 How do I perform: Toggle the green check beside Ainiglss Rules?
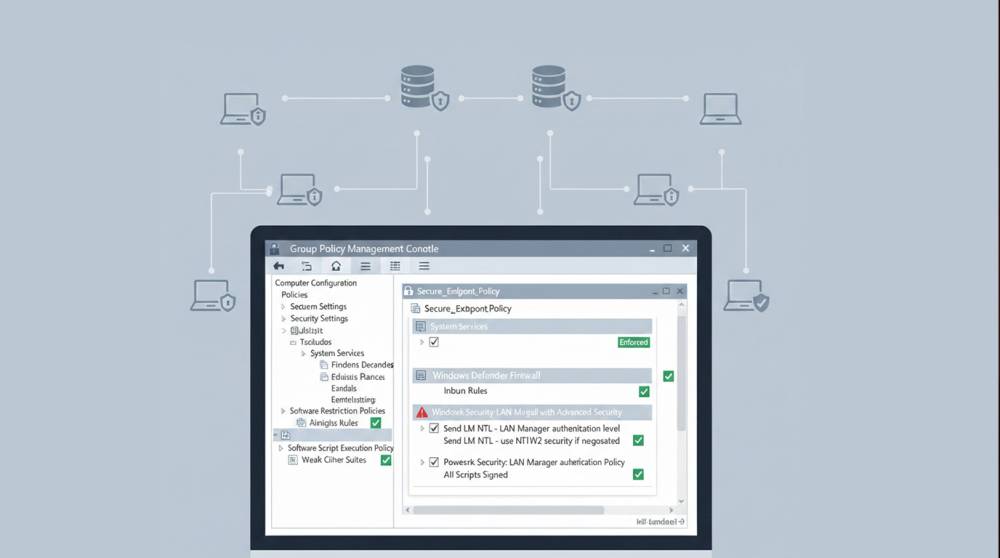click(376, 423)
